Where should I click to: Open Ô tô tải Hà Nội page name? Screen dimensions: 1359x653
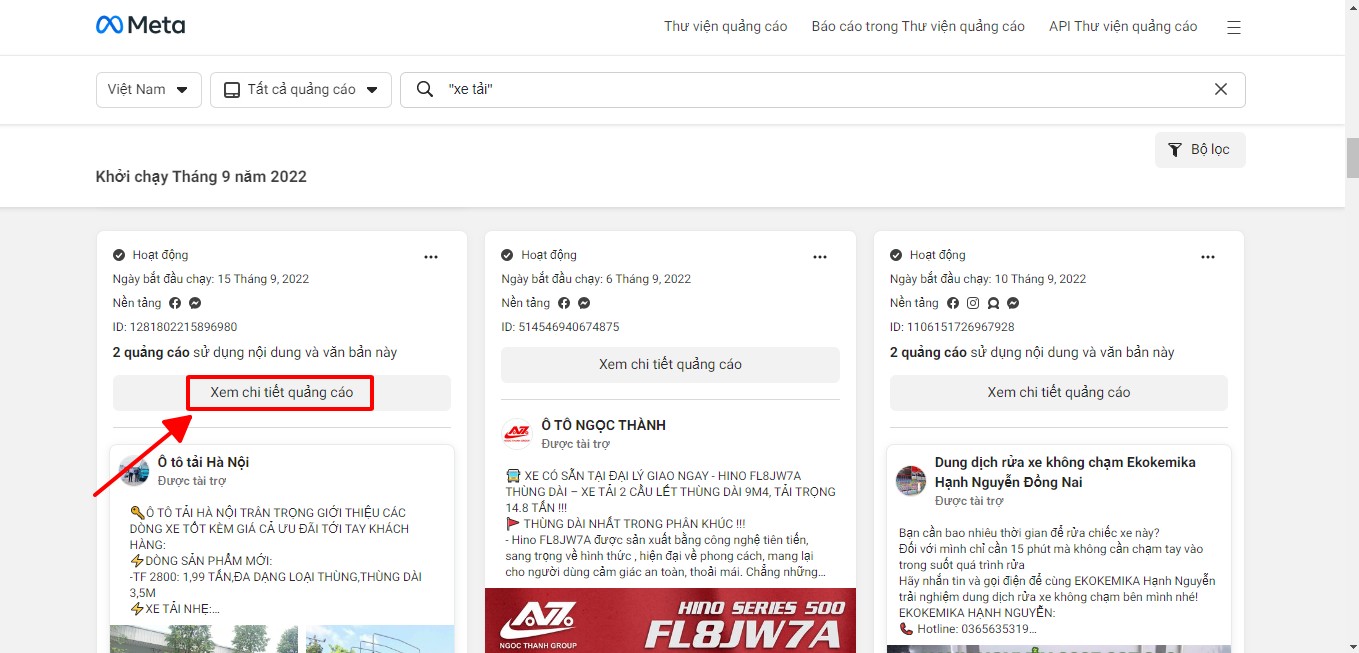203,462
